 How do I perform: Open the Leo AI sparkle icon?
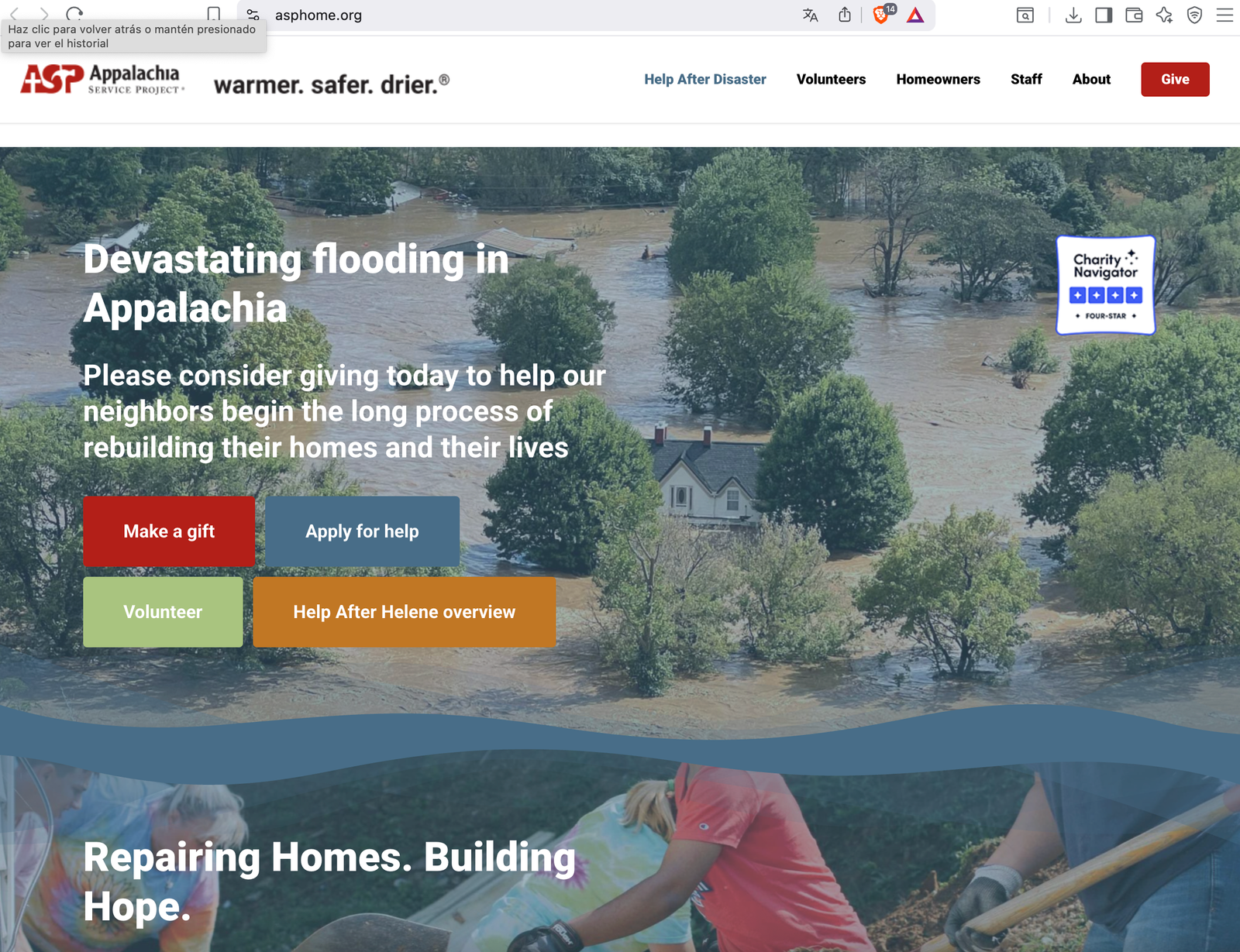point(1164,15)
